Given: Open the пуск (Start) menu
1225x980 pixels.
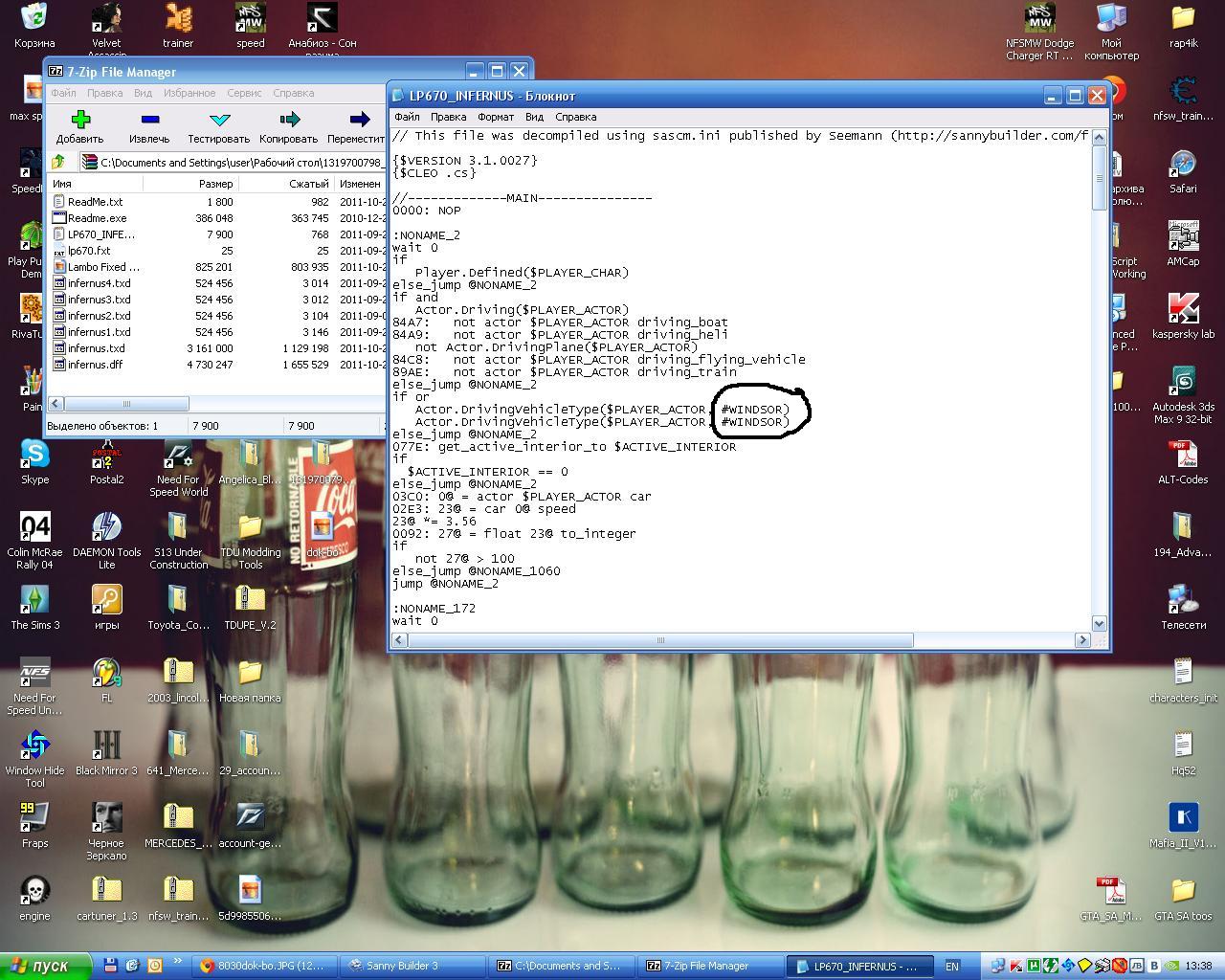Looking at the screenshot, I should (x=46, y=967).
